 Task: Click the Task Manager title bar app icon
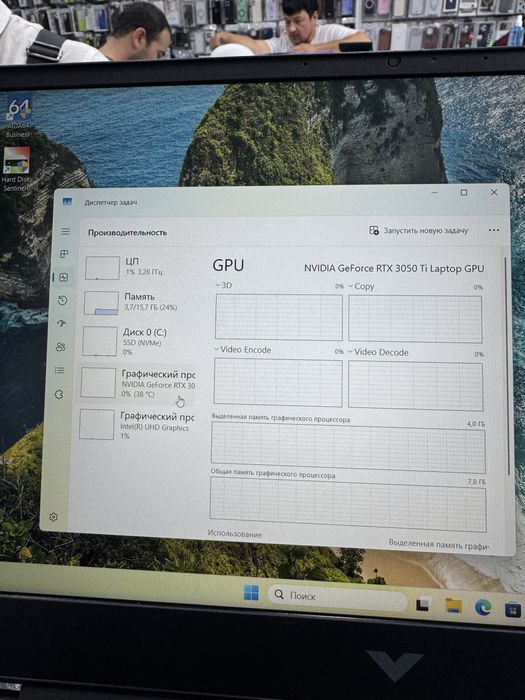(67, 202)
